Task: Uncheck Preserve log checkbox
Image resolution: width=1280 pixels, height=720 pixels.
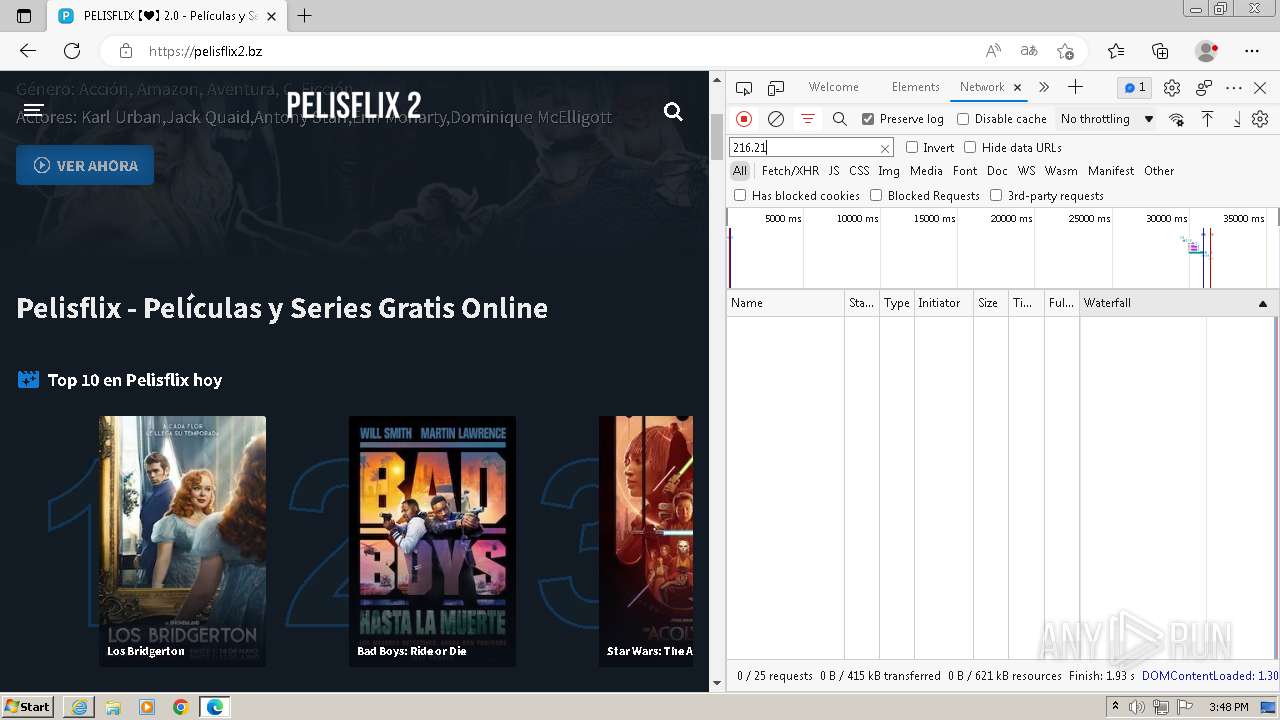Action: [868, 119]
